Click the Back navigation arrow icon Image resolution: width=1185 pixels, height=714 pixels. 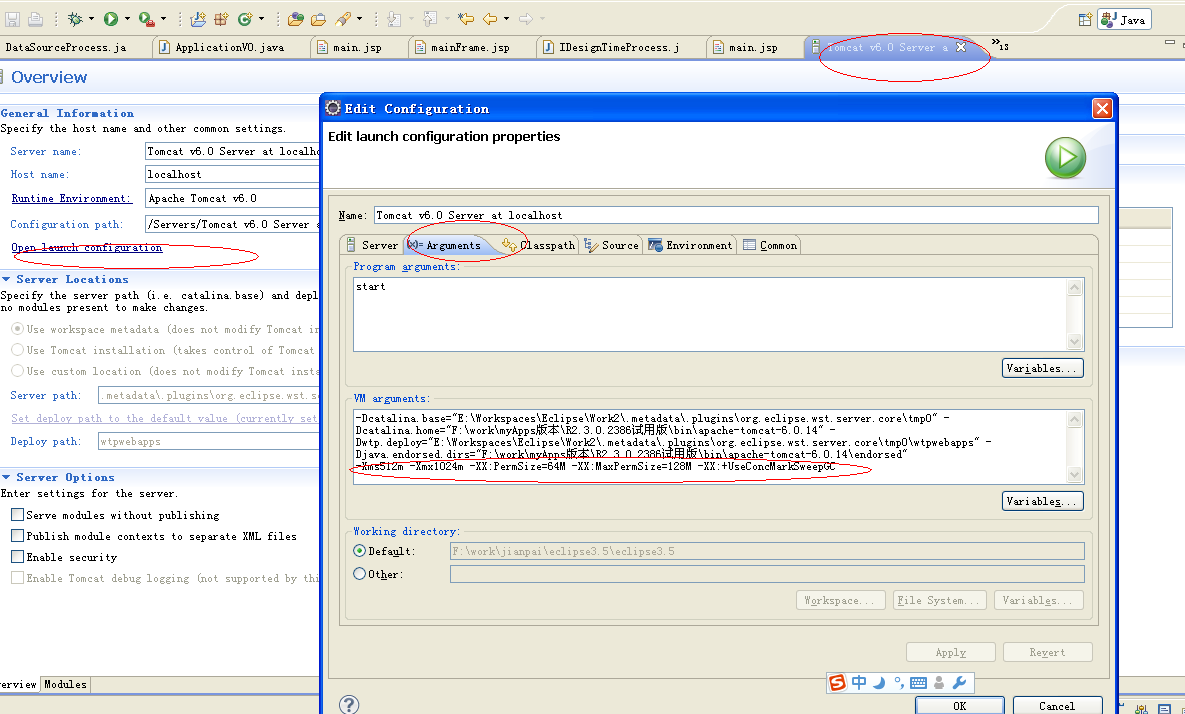tap(490, 19)
